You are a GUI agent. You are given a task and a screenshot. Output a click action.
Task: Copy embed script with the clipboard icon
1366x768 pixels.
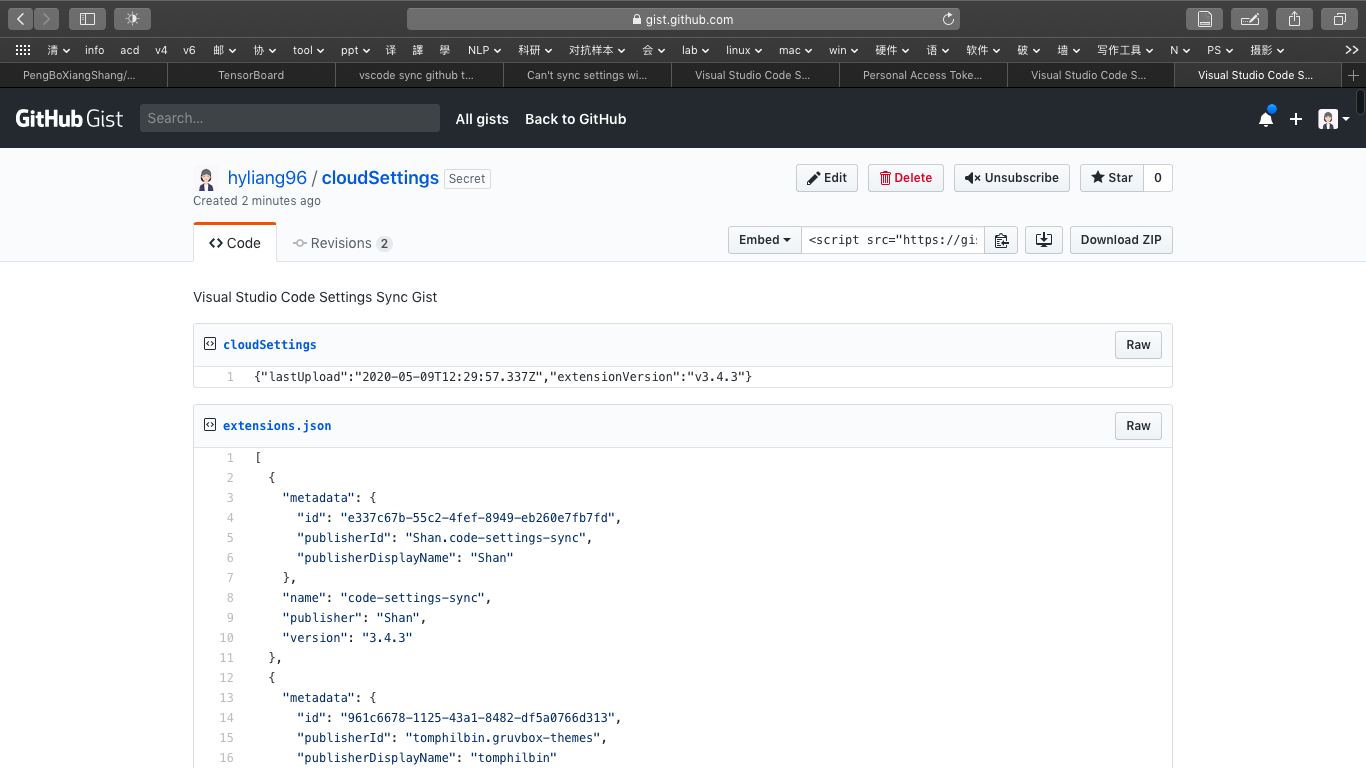[1000, 240]
